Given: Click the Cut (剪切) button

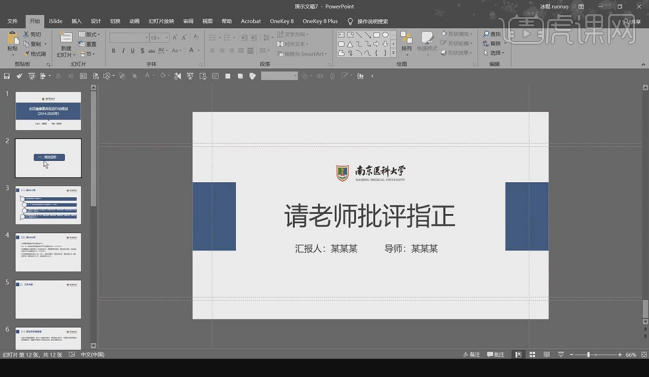Looking at the screenshot, I should pyautogui.click(x=32, y=34).
